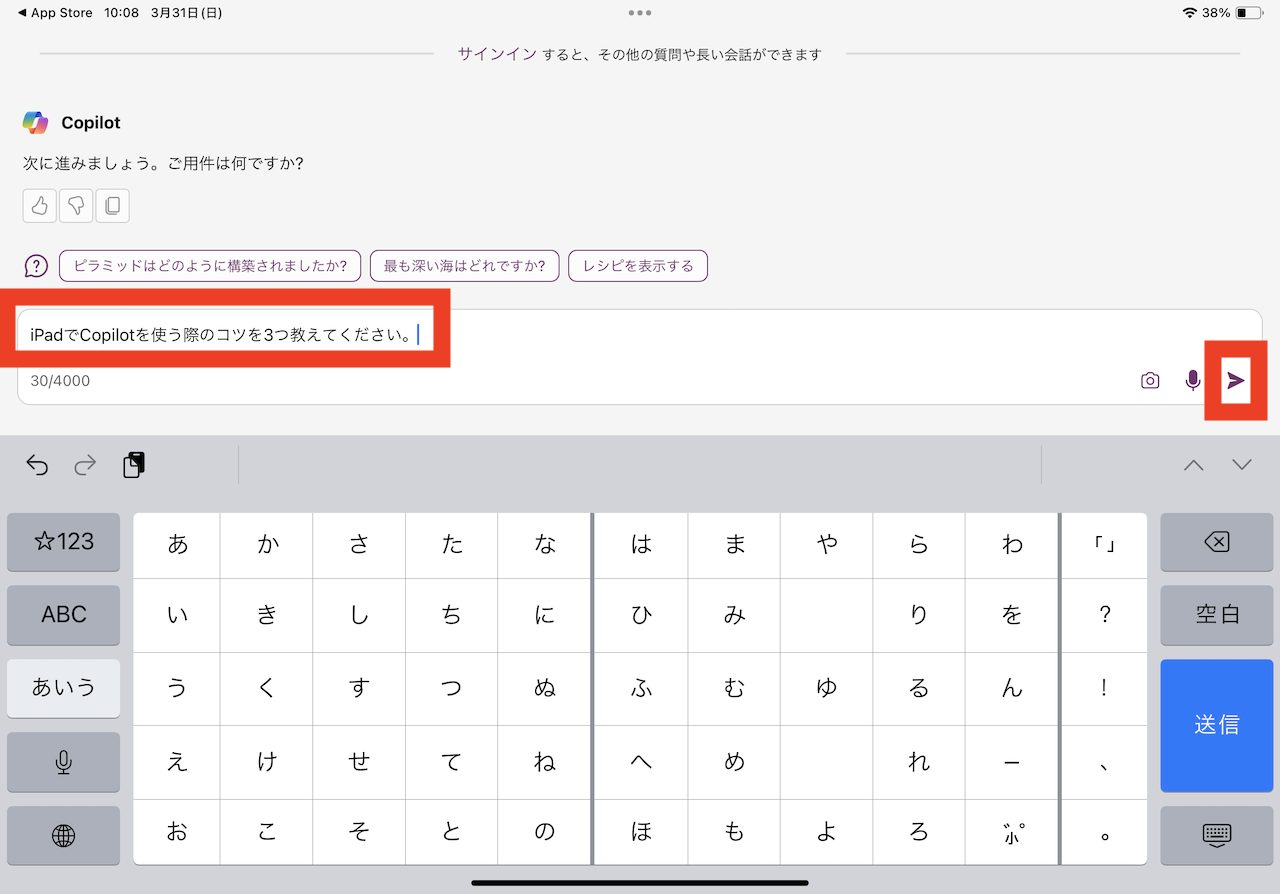The height and width of the screenshot is (894, 1280).
Task: Tap the ま key
Action: click(x=734, y=545)
